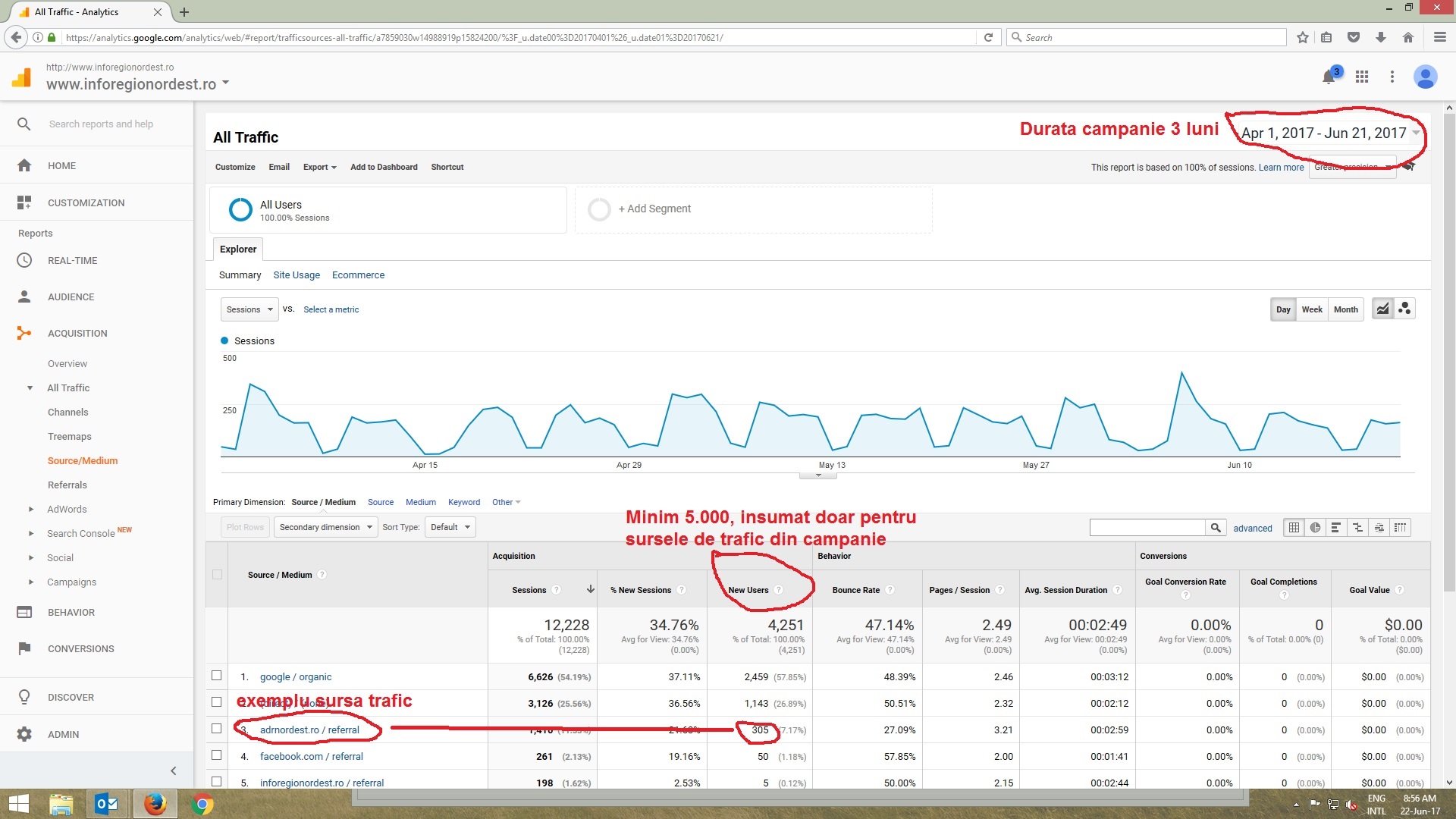Screen dimensions: 1456x819
Task: Tick the facebook.com / referral row checkbox
Action: click(217, 755)
